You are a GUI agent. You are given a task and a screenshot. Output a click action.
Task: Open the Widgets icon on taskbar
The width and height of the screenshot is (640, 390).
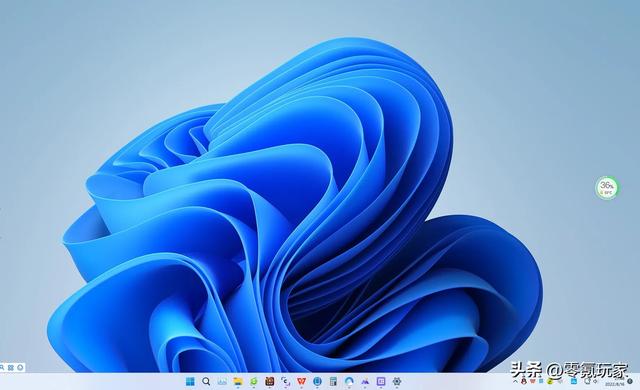[x=222, y=381]
